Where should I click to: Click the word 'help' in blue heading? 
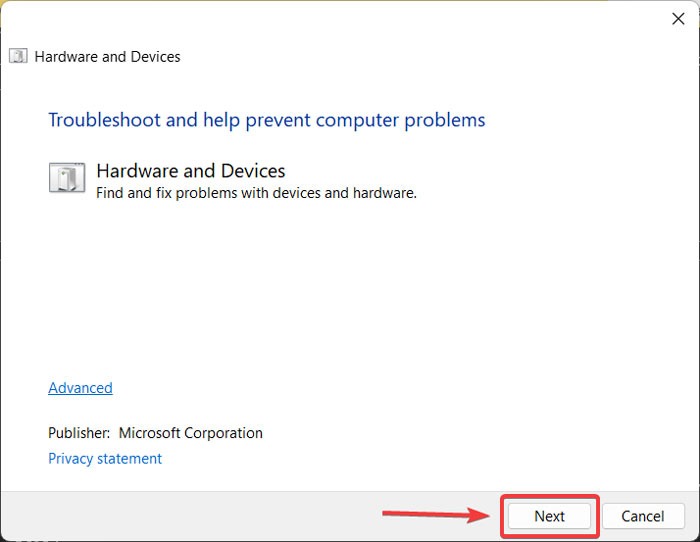click(x=221, y=120)
